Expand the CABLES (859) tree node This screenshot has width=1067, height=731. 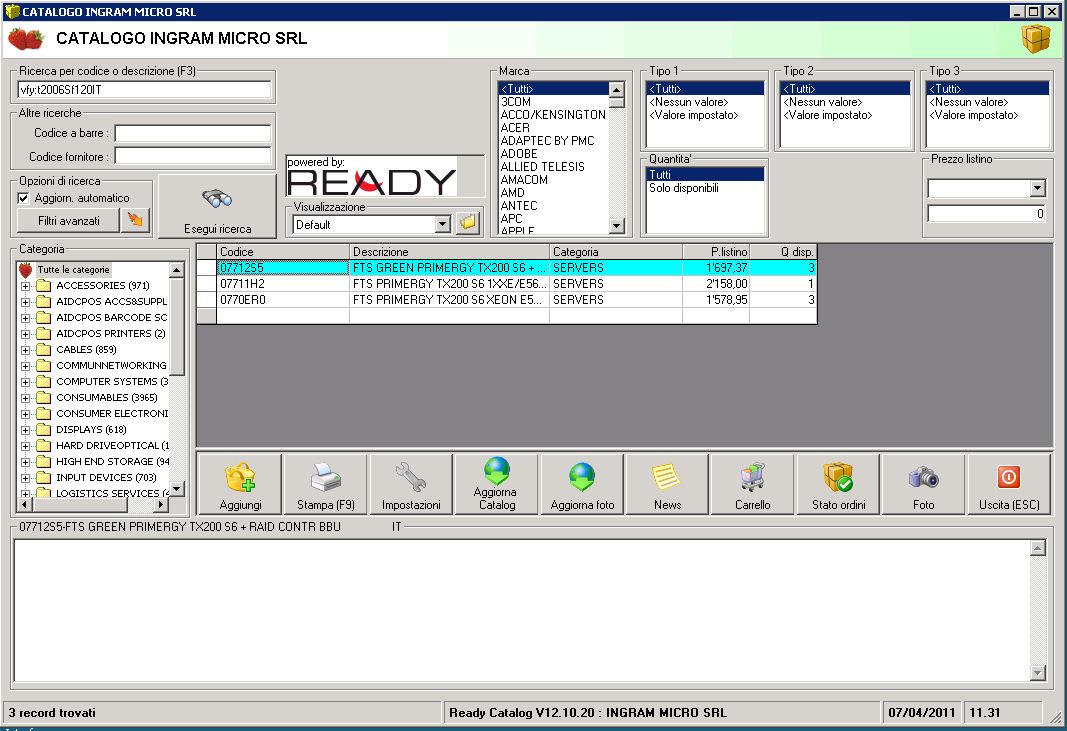click(x=25, y=350)
